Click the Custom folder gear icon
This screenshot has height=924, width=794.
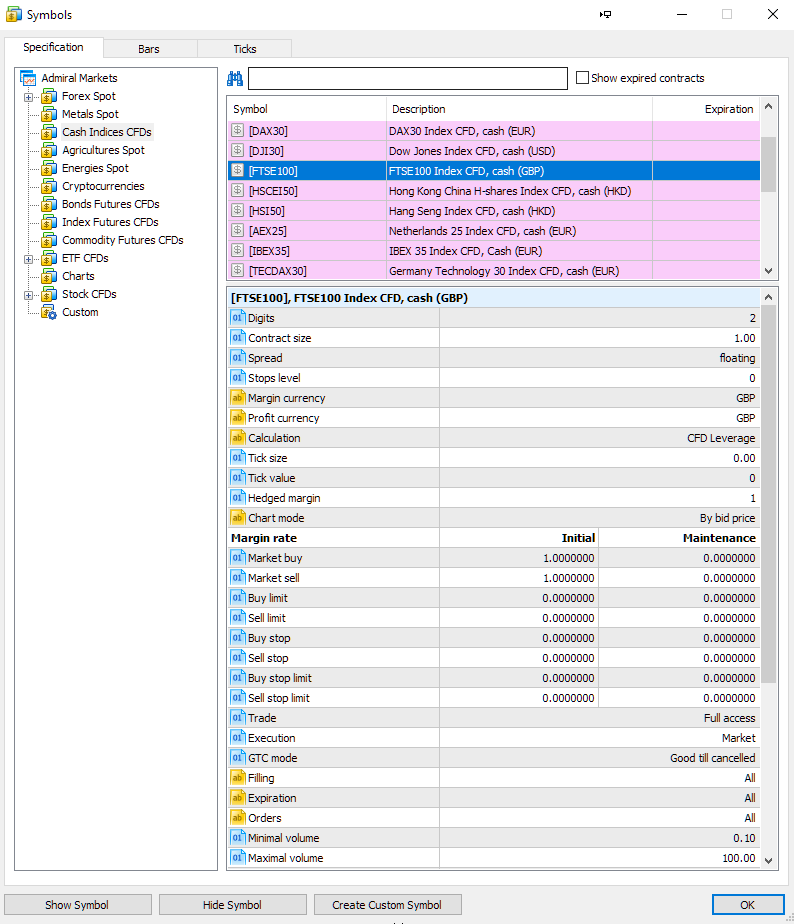pos(49,312)
